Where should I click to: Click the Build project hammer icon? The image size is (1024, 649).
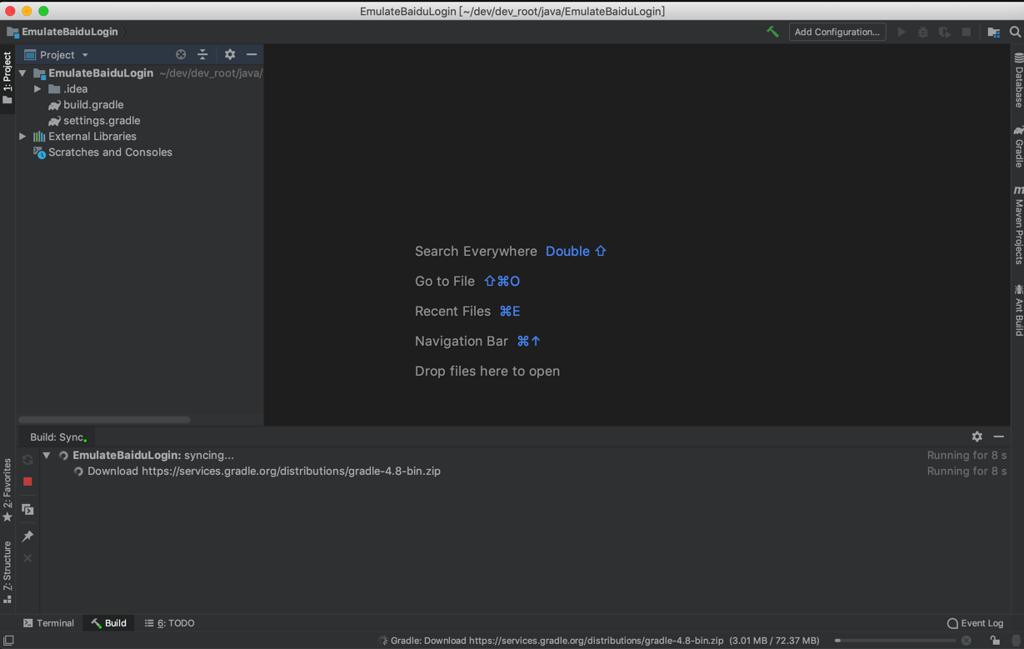[773, 31]
